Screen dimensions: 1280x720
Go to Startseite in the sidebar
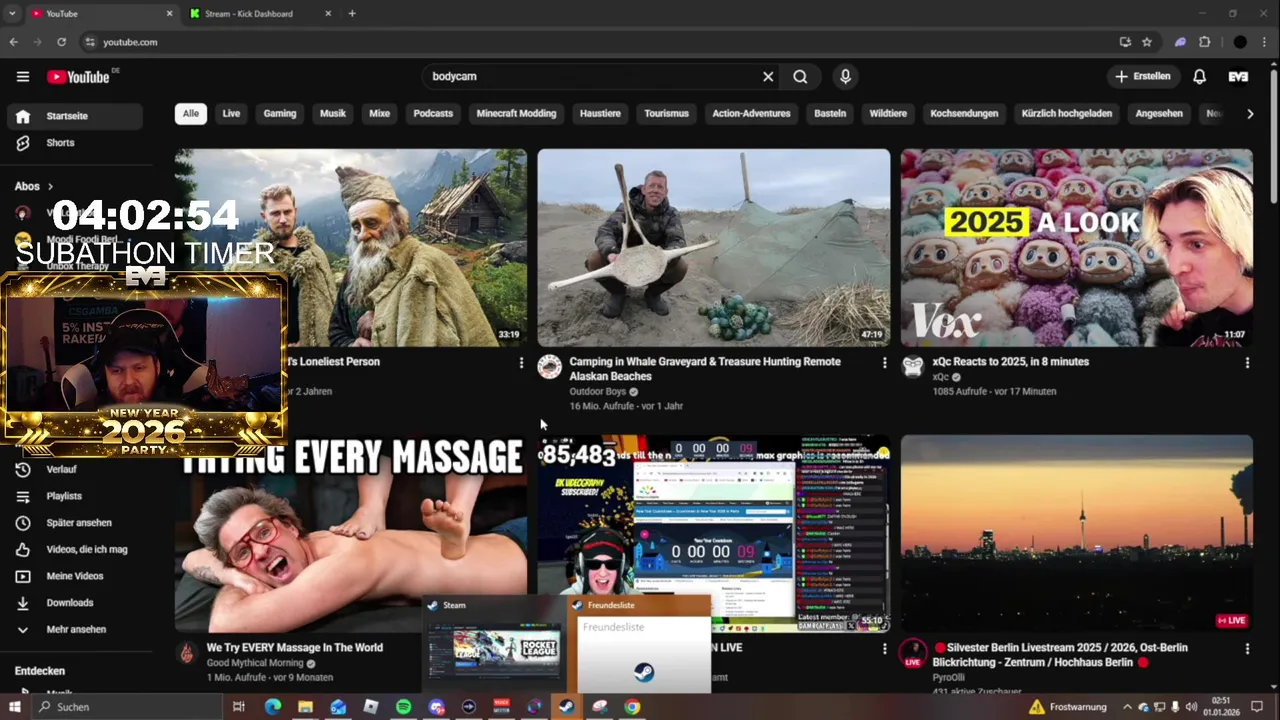[75, 116]
